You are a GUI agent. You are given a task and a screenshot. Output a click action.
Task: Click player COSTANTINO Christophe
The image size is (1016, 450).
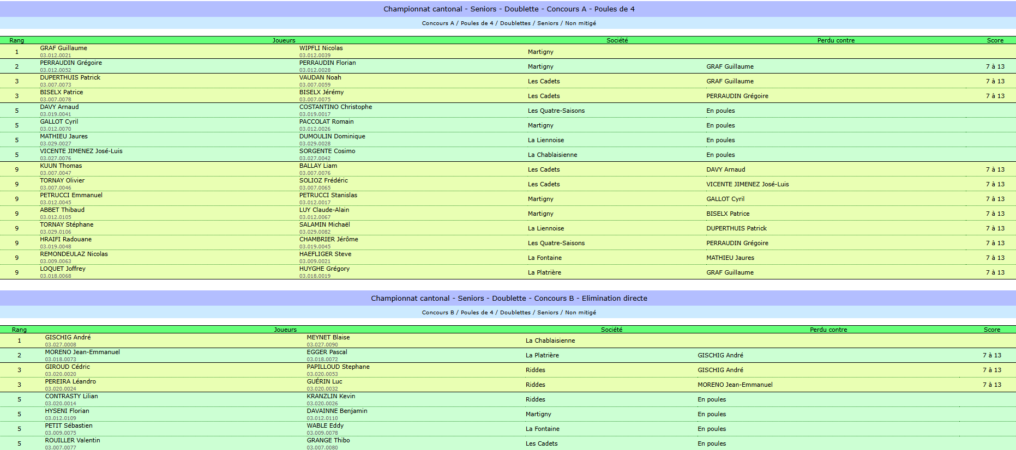pyautogui.click(x=336, y=107)
